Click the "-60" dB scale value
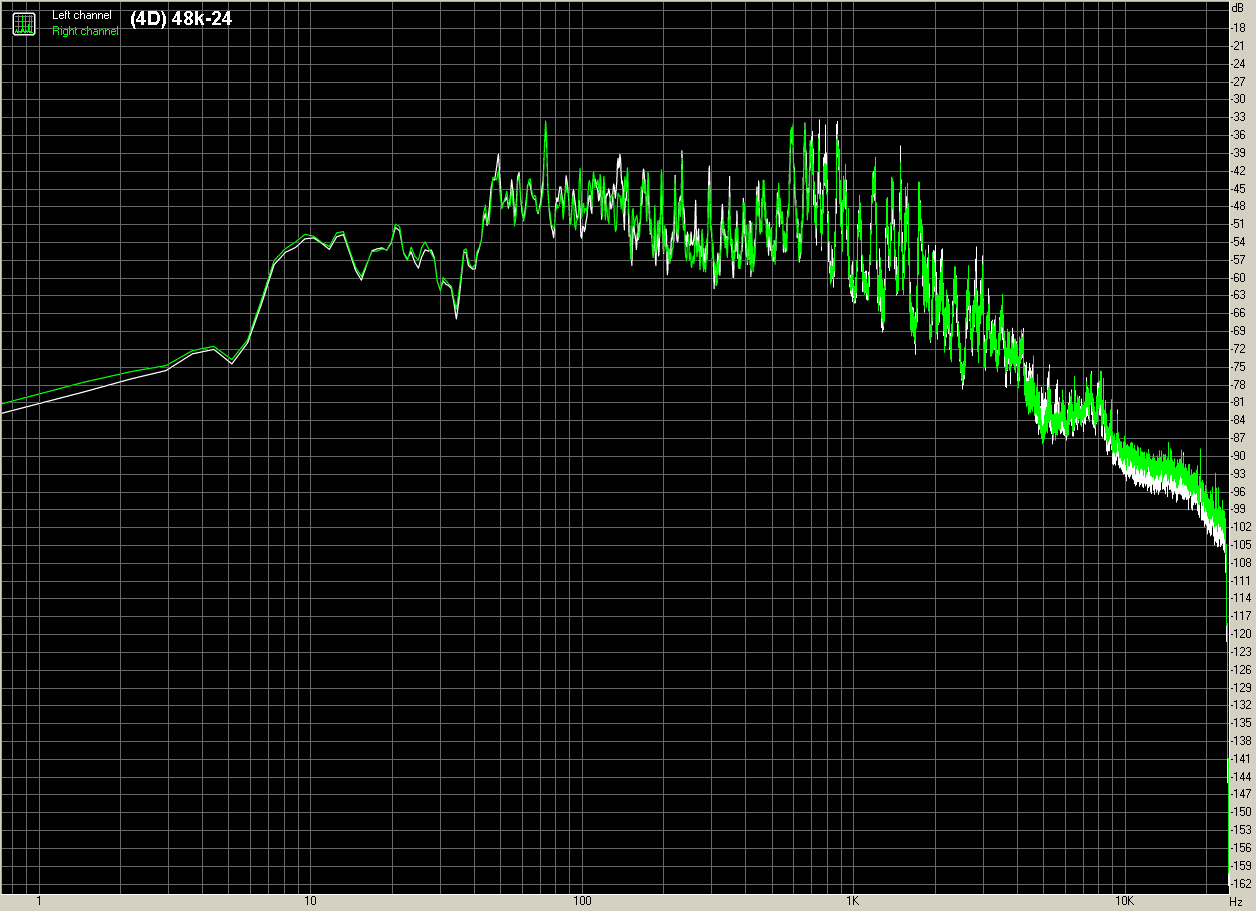 pos(1240,277)
